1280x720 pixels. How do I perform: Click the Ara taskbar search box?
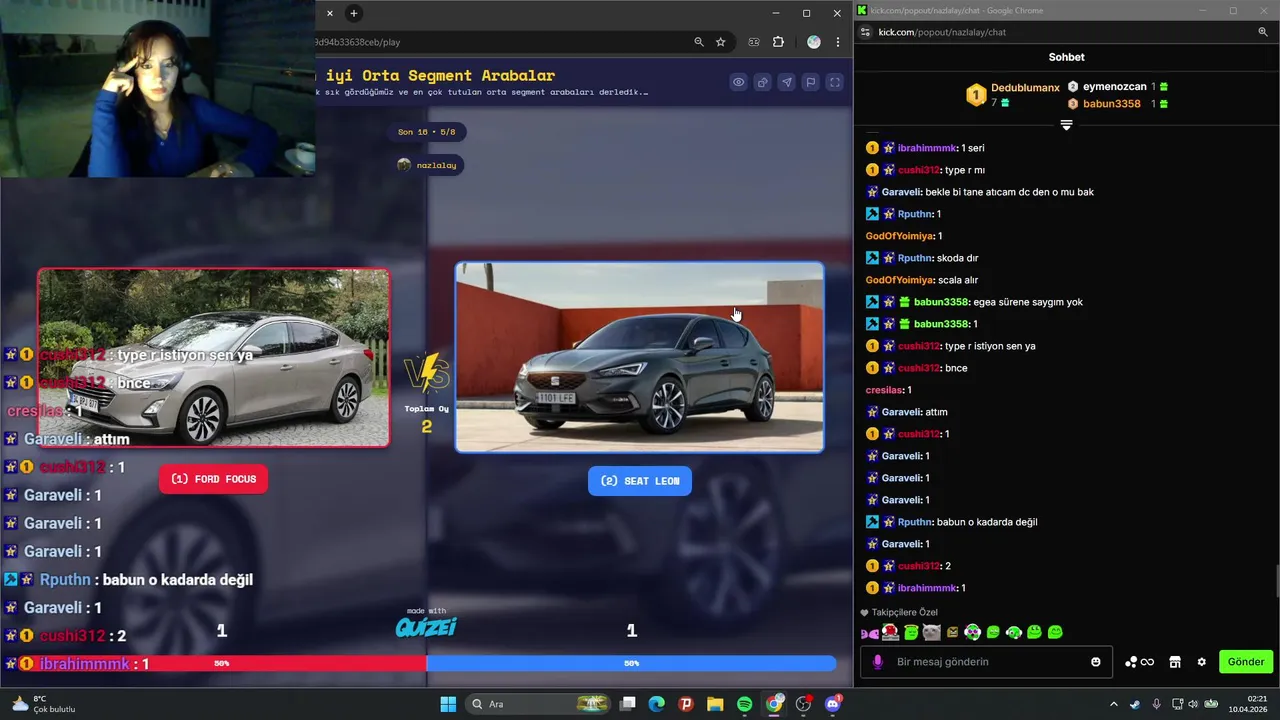(539, 704)
